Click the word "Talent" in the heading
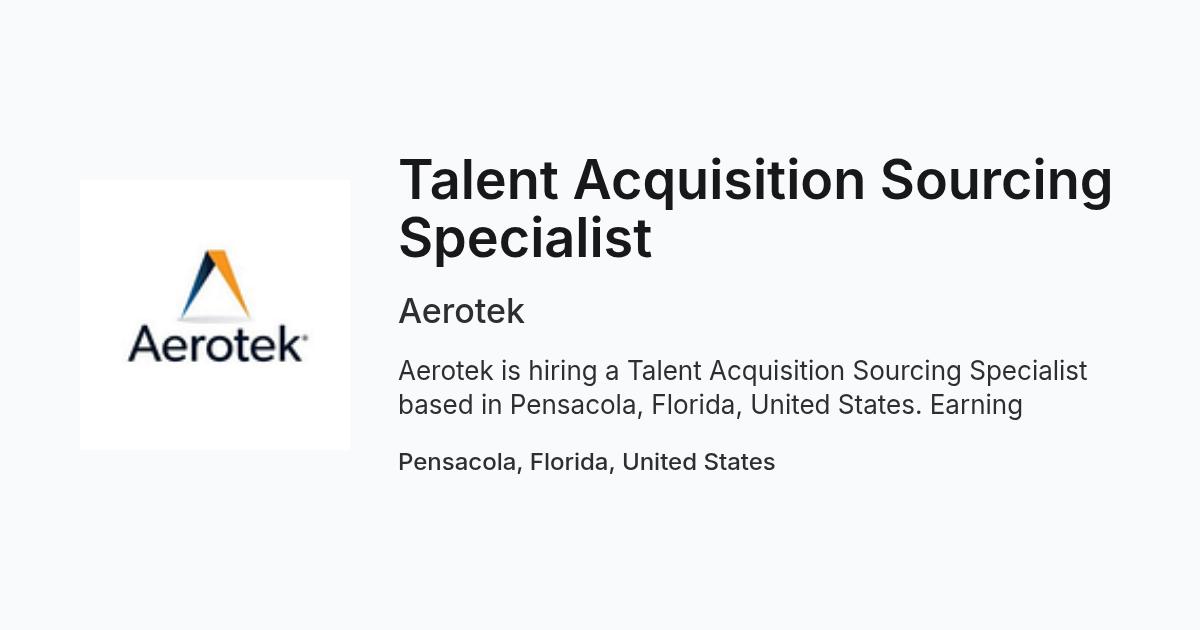1200x630 pixels. [478, 180]
